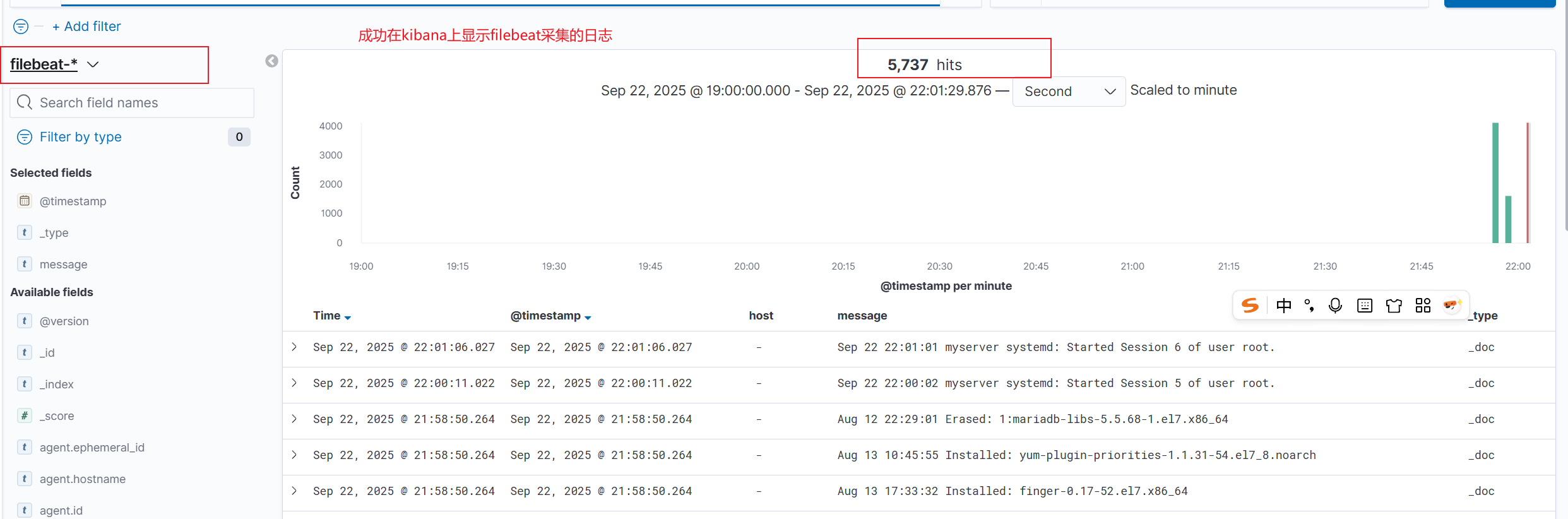This screenshot has width=1568, height=519.
Task: Sort by the @timestamp column header
Action: tap(550, 316)
